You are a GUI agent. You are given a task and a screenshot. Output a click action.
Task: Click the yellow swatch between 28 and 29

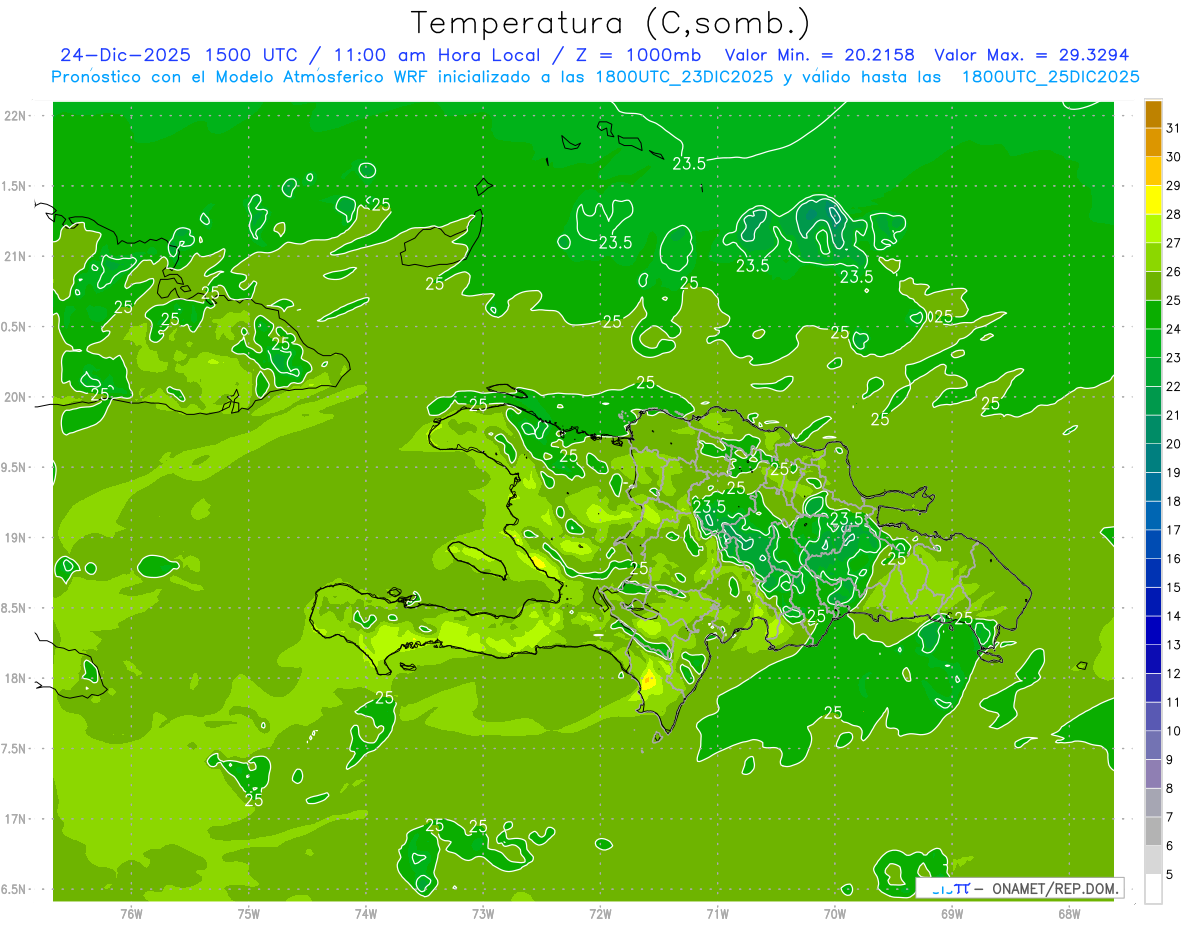pyautogui.click(x=1153, y=200)
